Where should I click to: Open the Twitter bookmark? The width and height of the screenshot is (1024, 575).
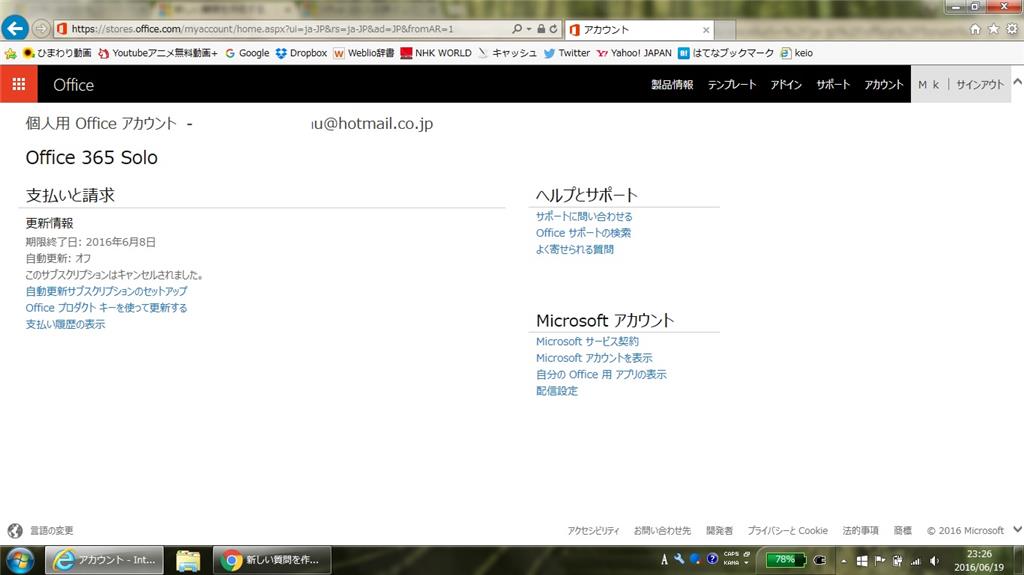click(566, 53)
